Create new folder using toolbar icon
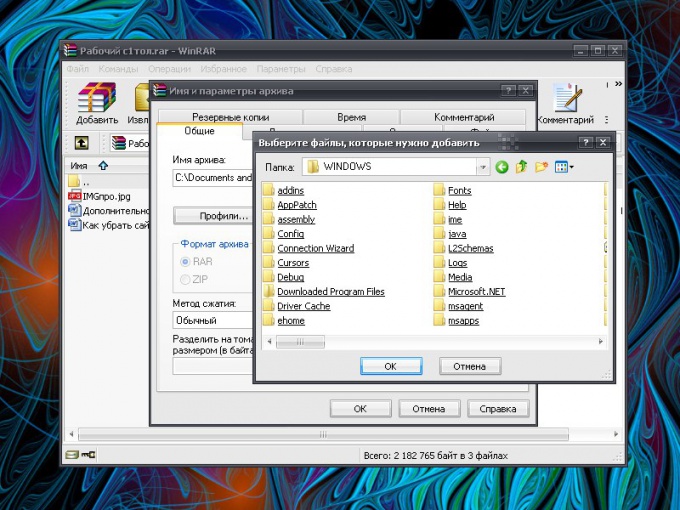Viewport: 680px width, 510px height. point(541,167)
